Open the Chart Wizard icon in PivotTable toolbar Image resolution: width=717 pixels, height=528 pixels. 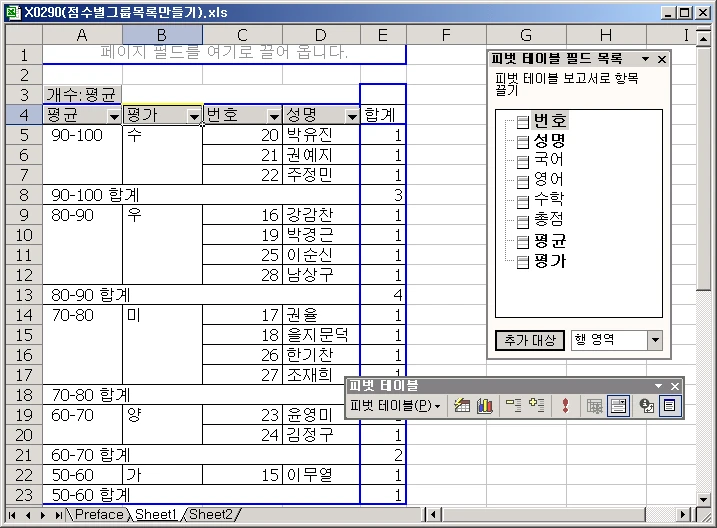click(x=485, y=405)
